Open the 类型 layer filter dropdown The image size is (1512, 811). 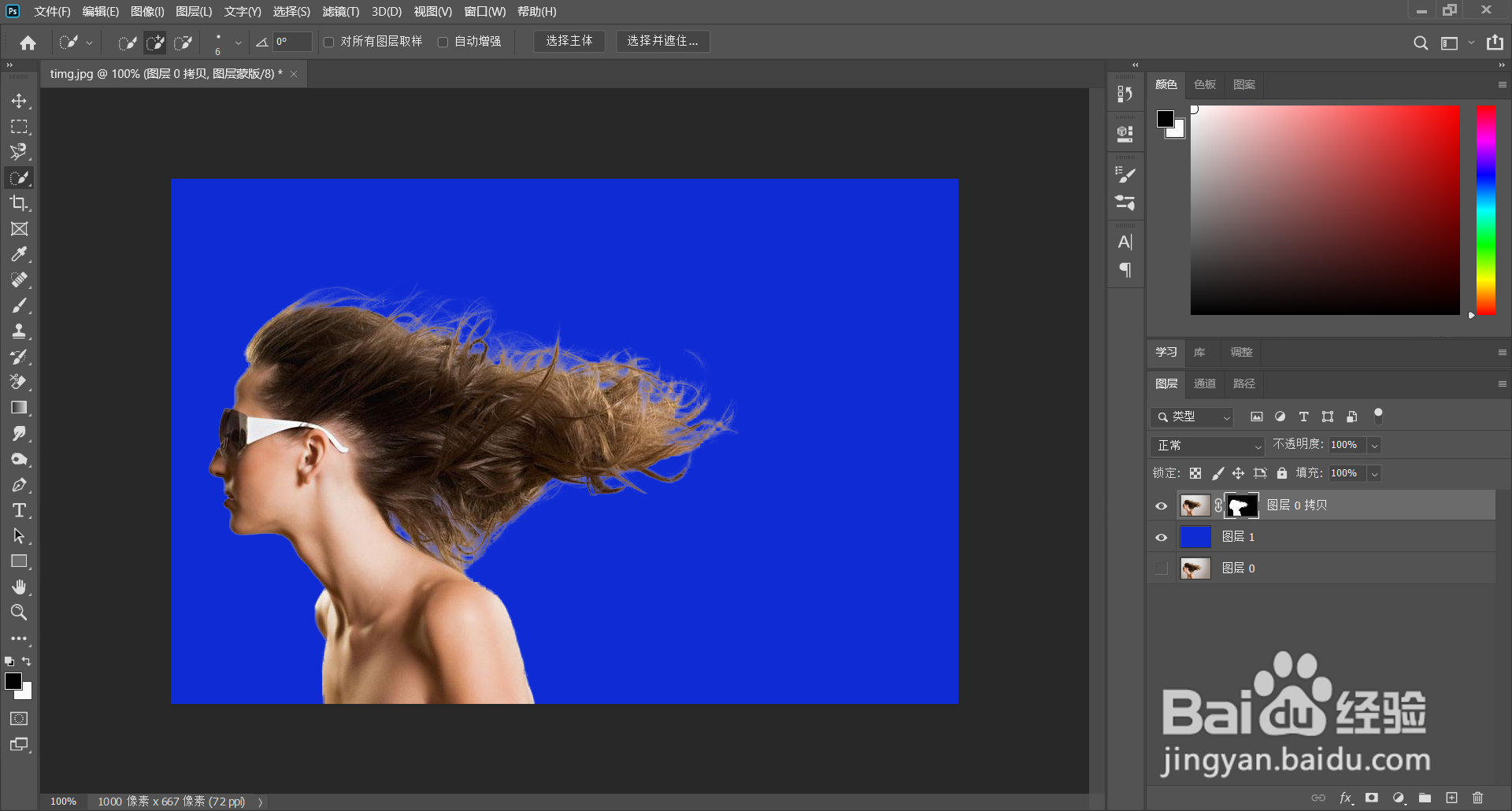[1191, 417]
